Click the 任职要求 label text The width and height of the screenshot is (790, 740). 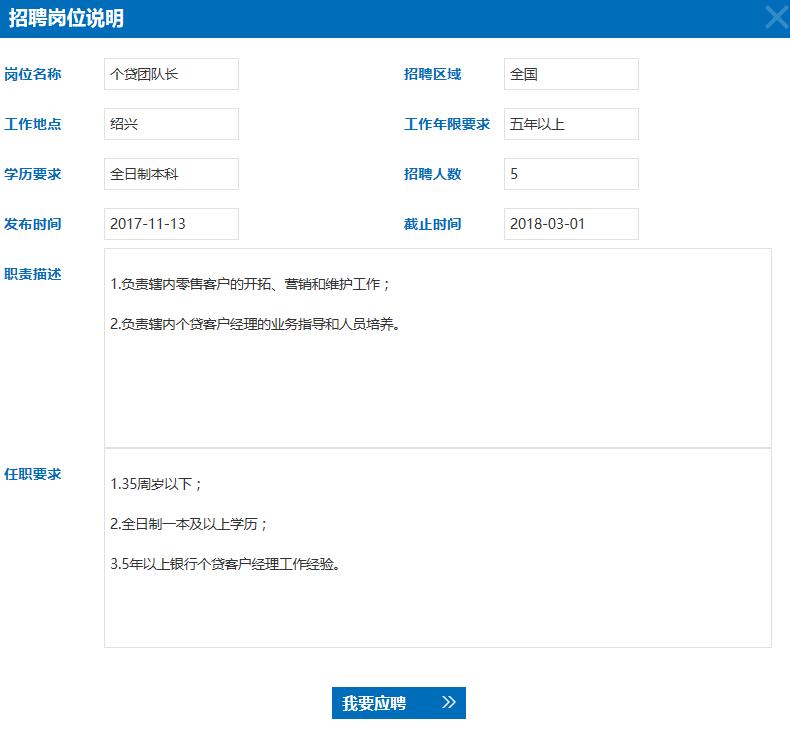pyautogui.click(x=33, y=474)
